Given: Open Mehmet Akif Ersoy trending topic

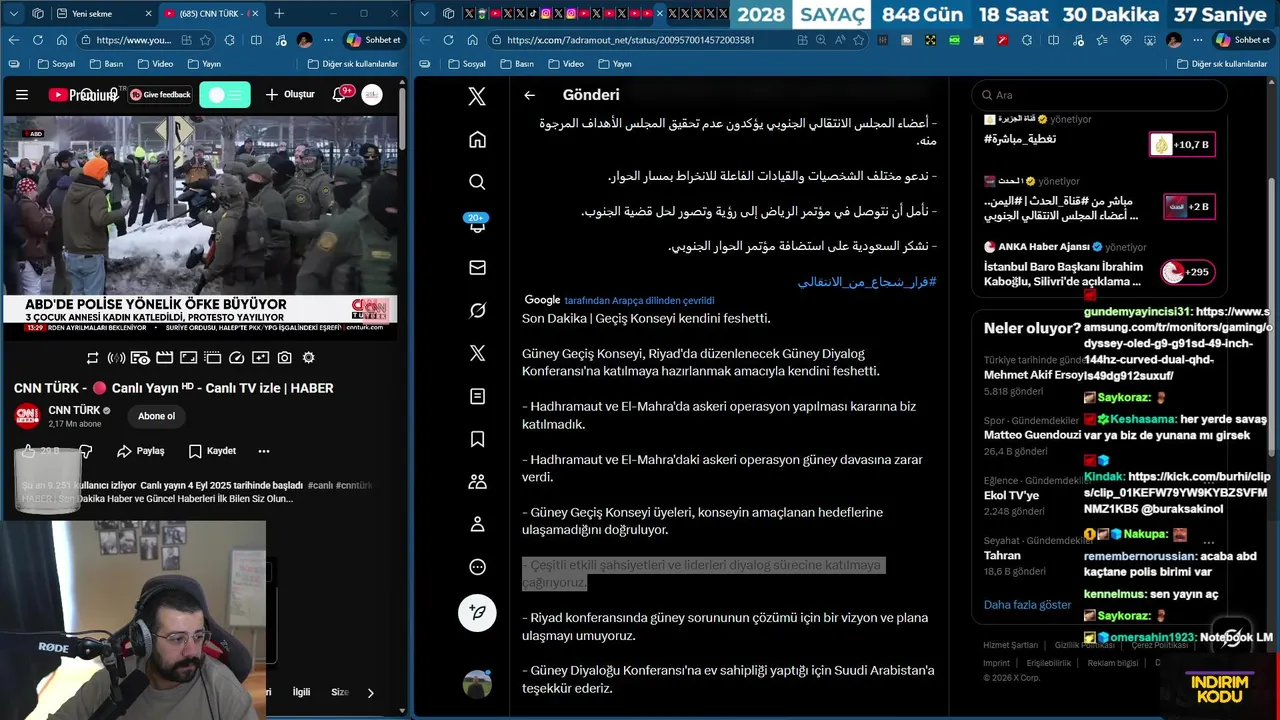Looking at the screenshot, I should coord(1034,376).
